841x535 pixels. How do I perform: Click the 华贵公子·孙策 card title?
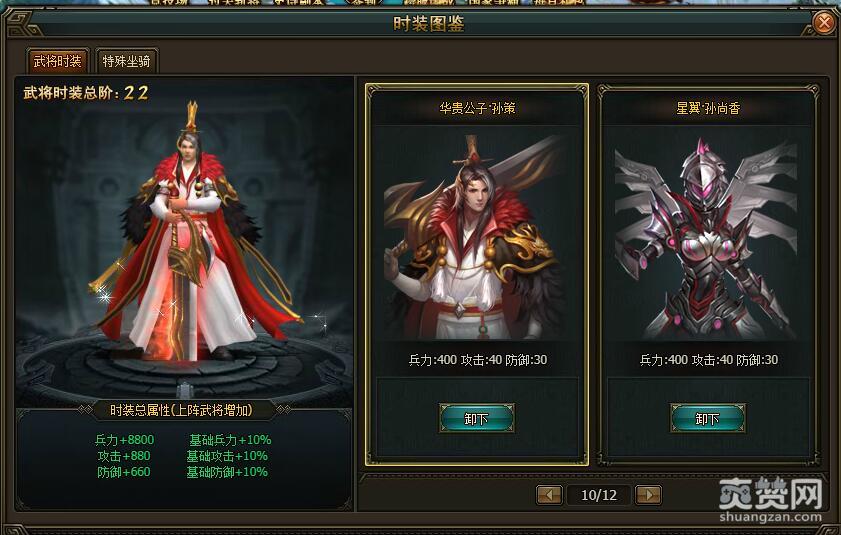pyautogui.click(x=477, y=108)
